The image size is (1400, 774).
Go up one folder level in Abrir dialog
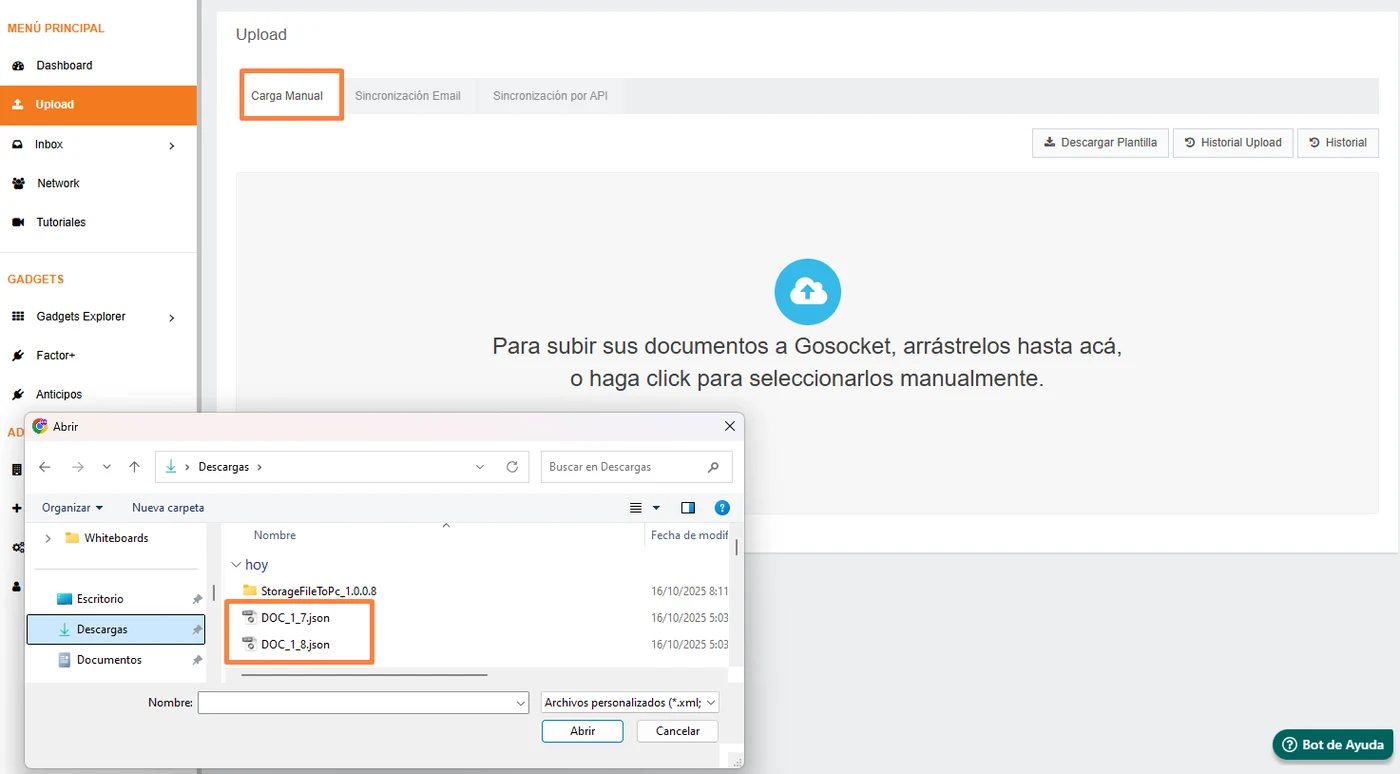point(134,467)
